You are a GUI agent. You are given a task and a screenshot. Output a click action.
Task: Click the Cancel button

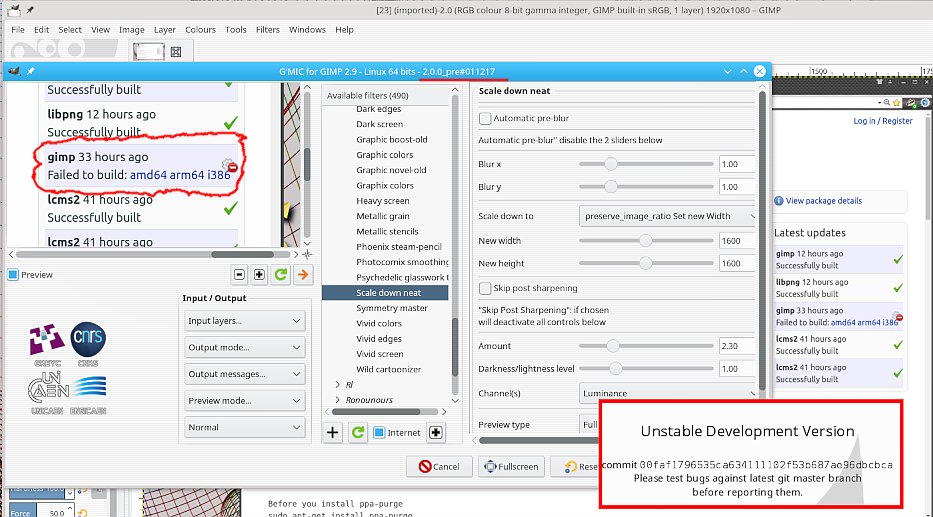pyautogui.click(x=439, y=466)
